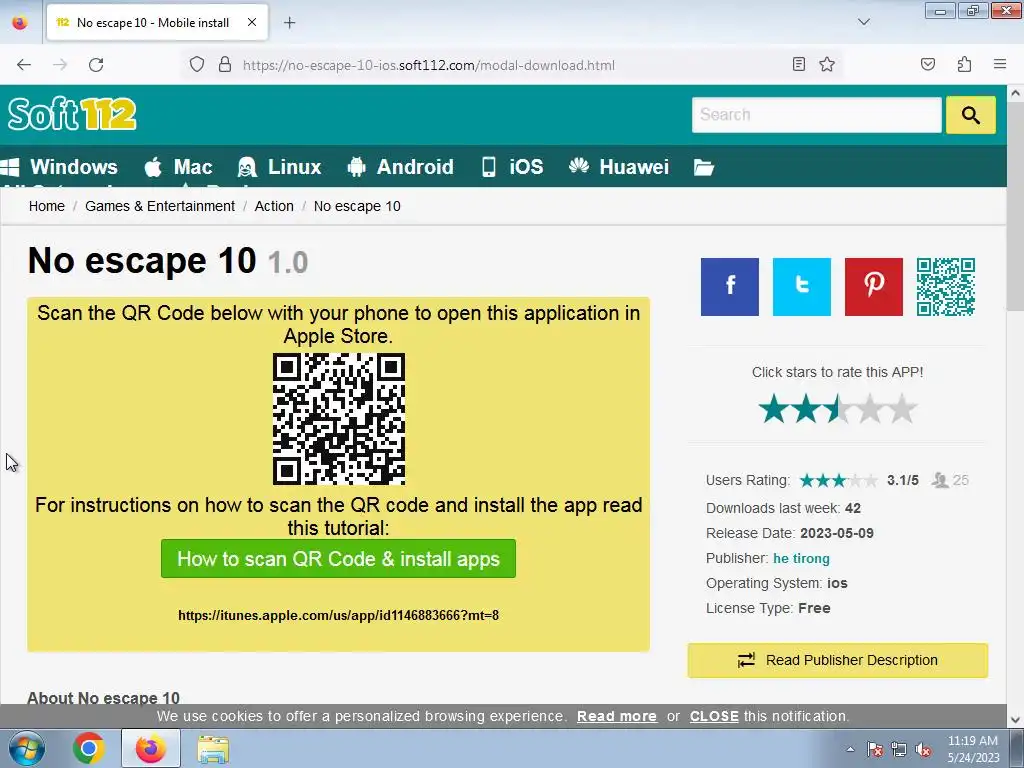The width and height of the screenshot is (1024, 768).
Task: Click the Search input field
Action: click(x=816, y=115)
